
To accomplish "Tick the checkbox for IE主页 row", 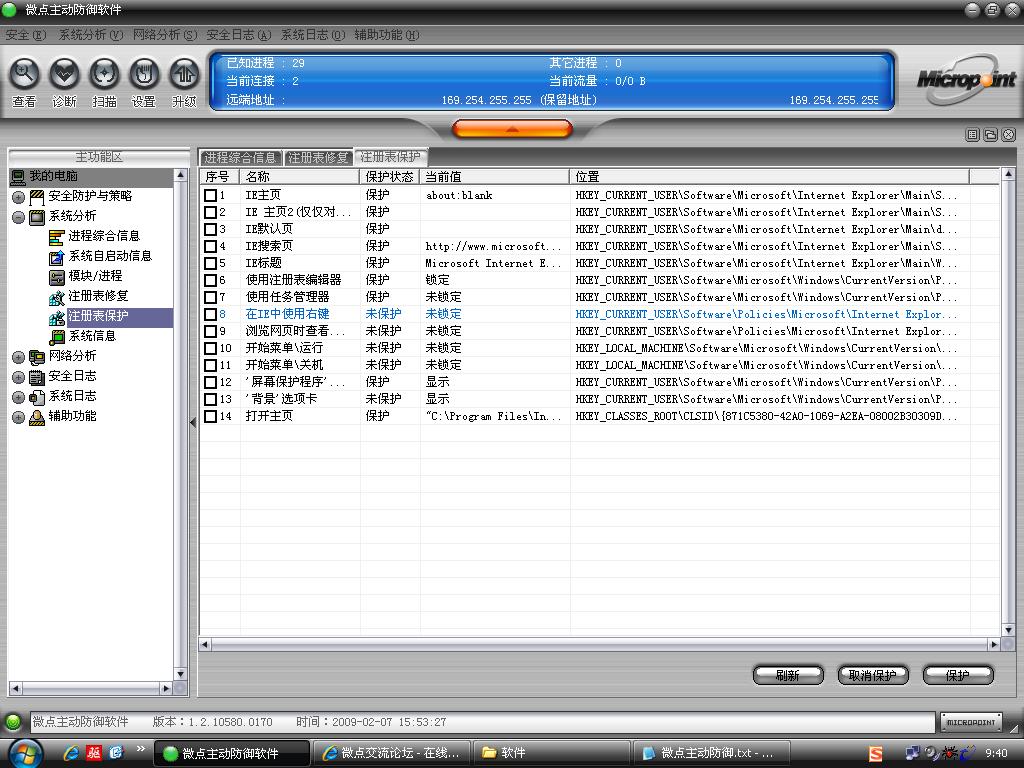I will coord(210,195).
